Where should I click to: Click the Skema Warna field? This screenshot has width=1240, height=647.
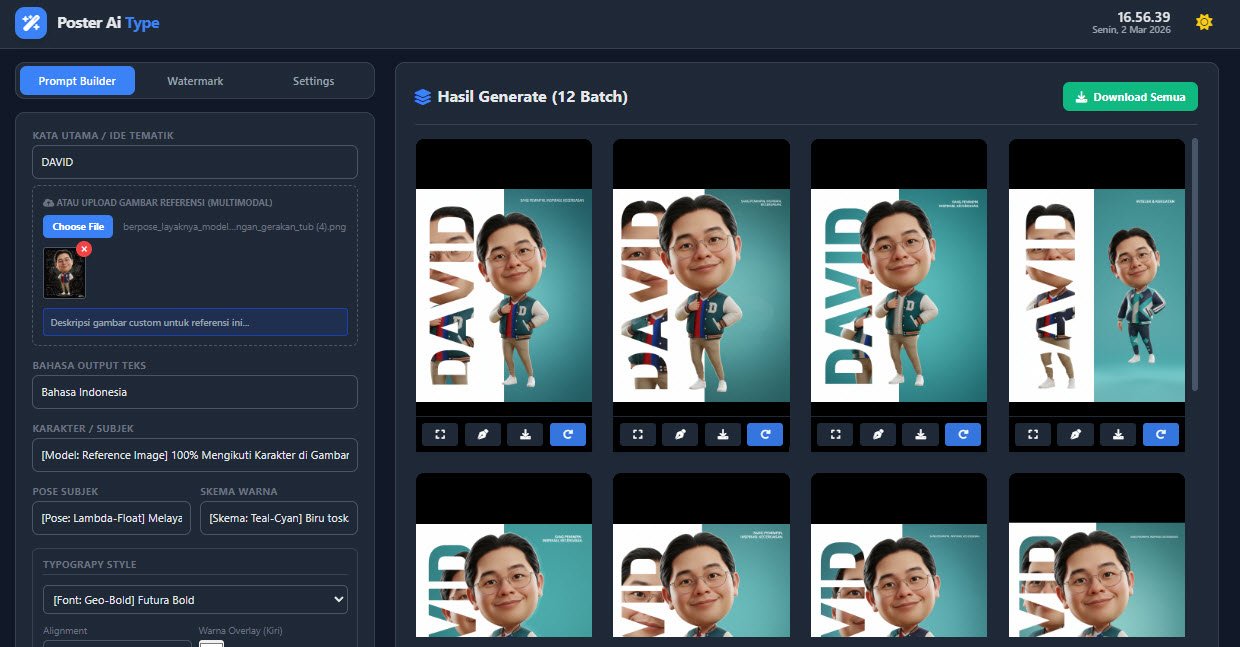click(279, 518)
